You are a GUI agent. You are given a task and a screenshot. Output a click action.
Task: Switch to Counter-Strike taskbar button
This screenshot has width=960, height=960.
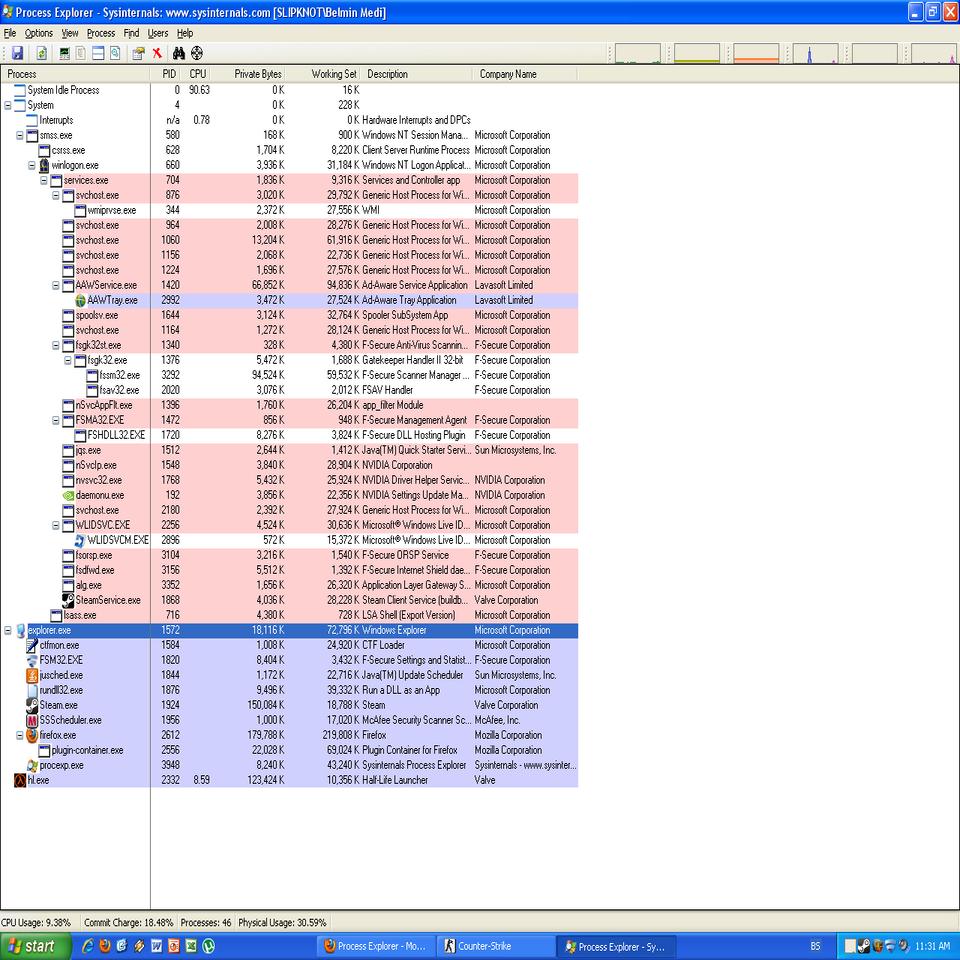click(x=497, y=947)
